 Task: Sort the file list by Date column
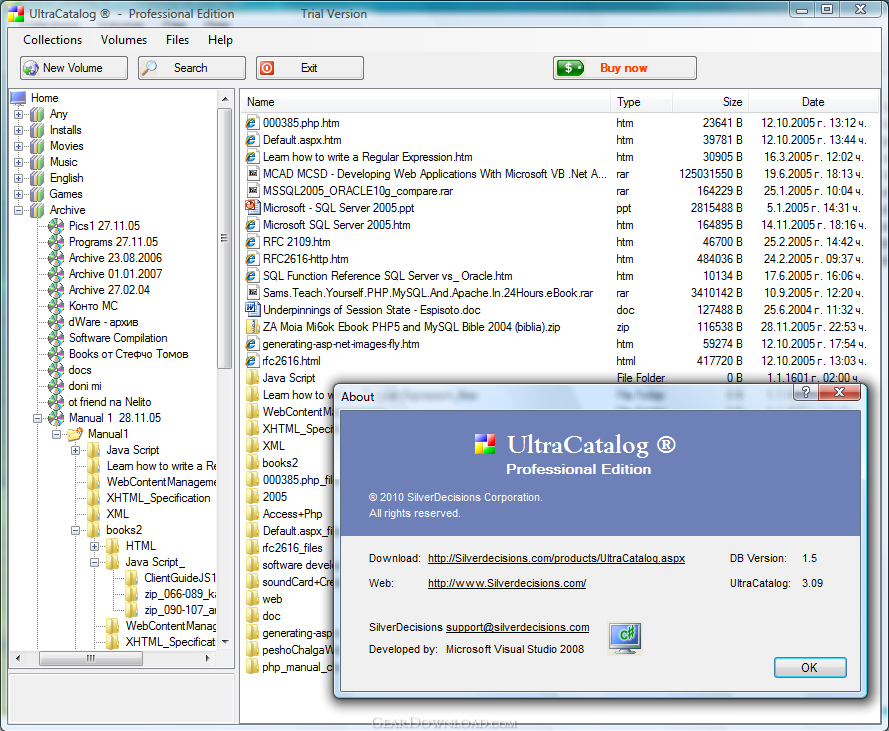(x=813, y=102)
